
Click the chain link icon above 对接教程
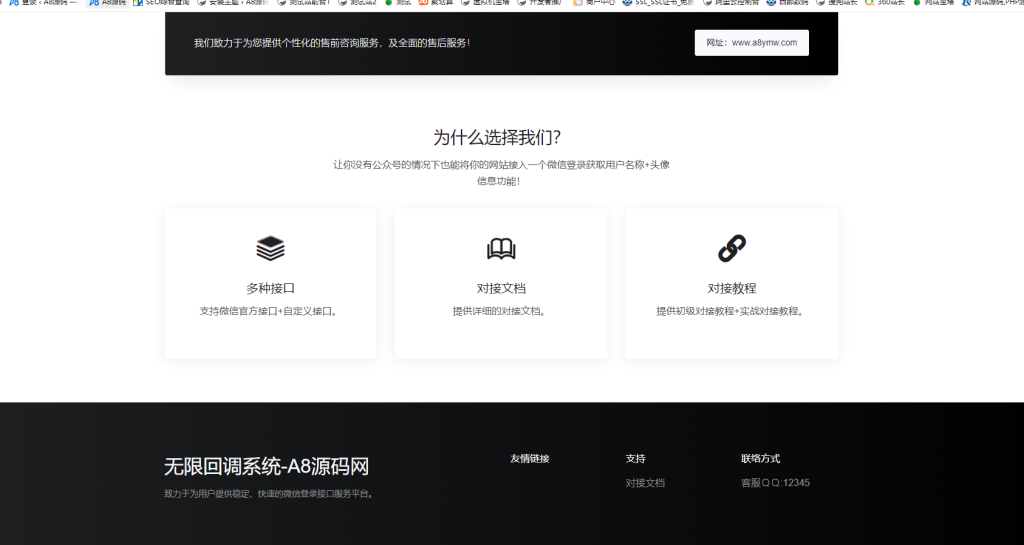pyautogui.click(x=731, y=249)
